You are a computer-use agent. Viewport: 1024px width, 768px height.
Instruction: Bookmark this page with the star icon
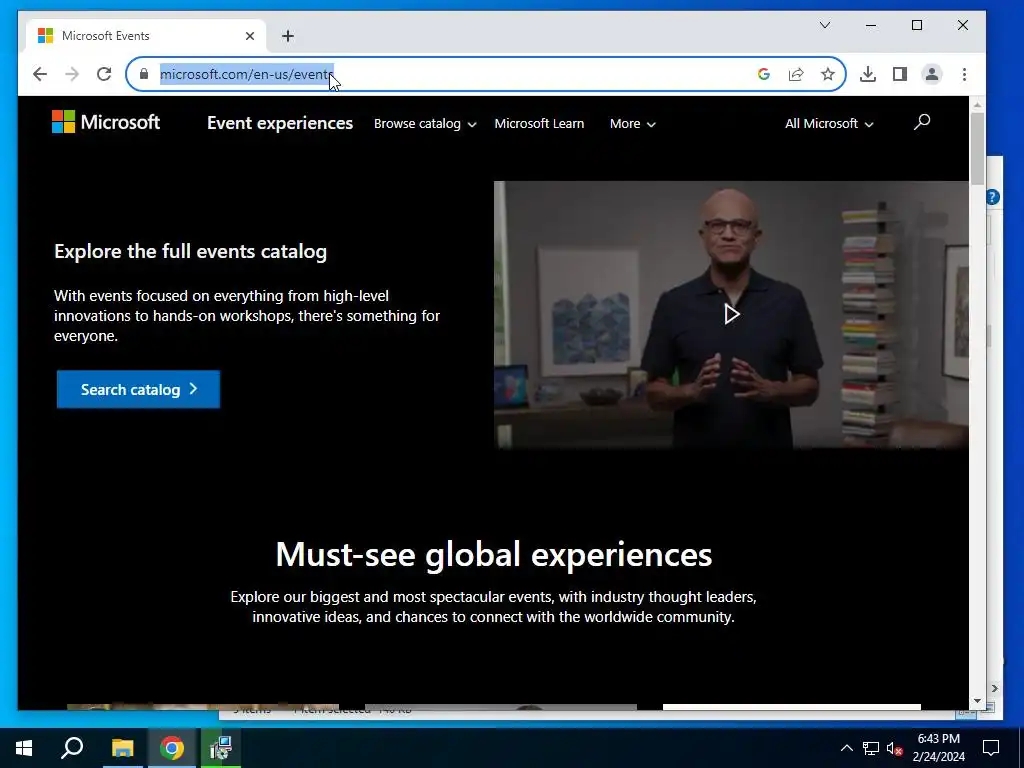coord(827,74)
